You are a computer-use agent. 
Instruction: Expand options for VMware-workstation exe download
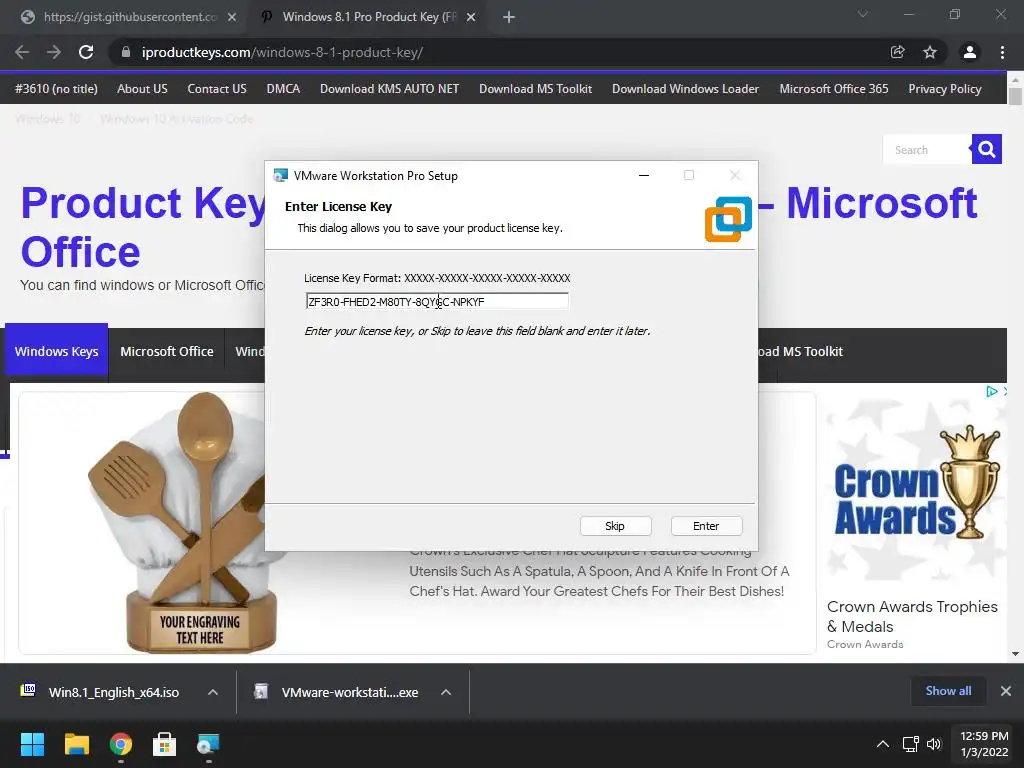point(446,692)
